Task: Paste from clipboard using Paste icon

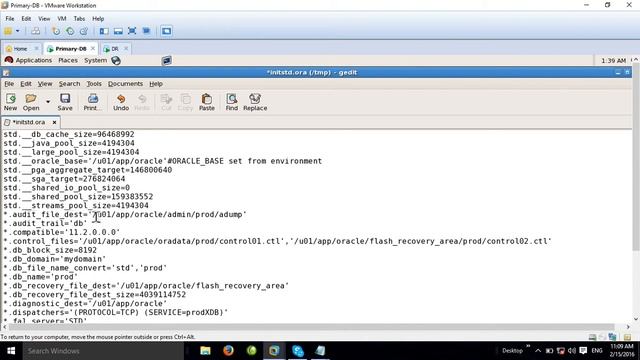Action: 207,102
